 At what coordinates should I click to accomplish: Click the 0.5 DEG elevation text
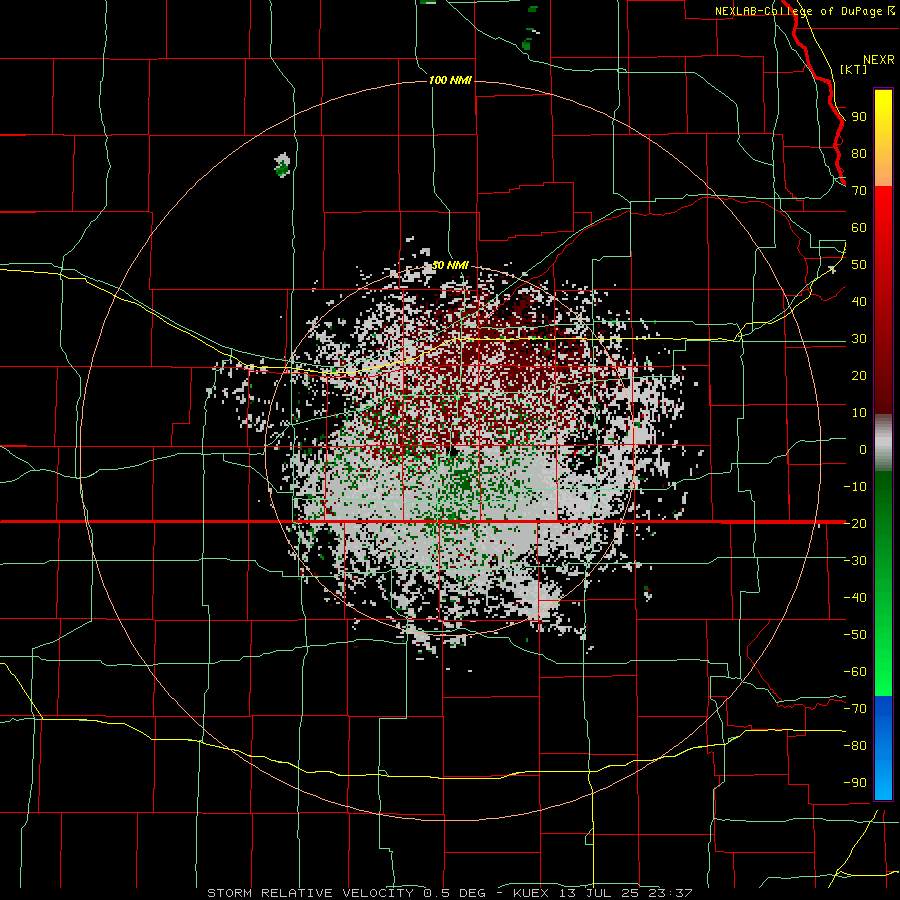[x=455, y=893]
